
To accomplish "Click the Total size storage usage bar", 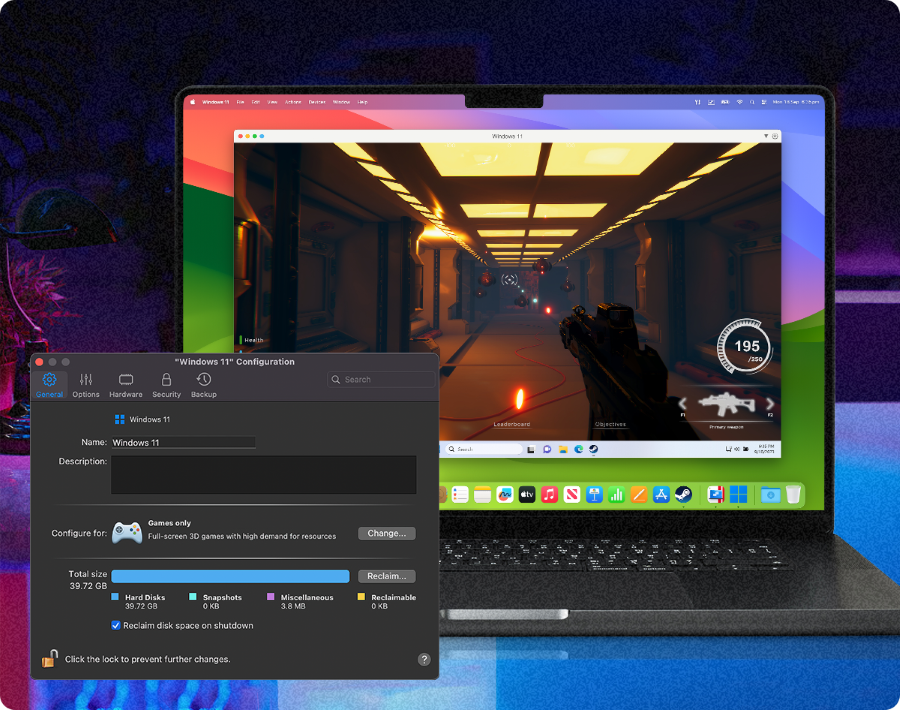I will [x=230, y=576].
